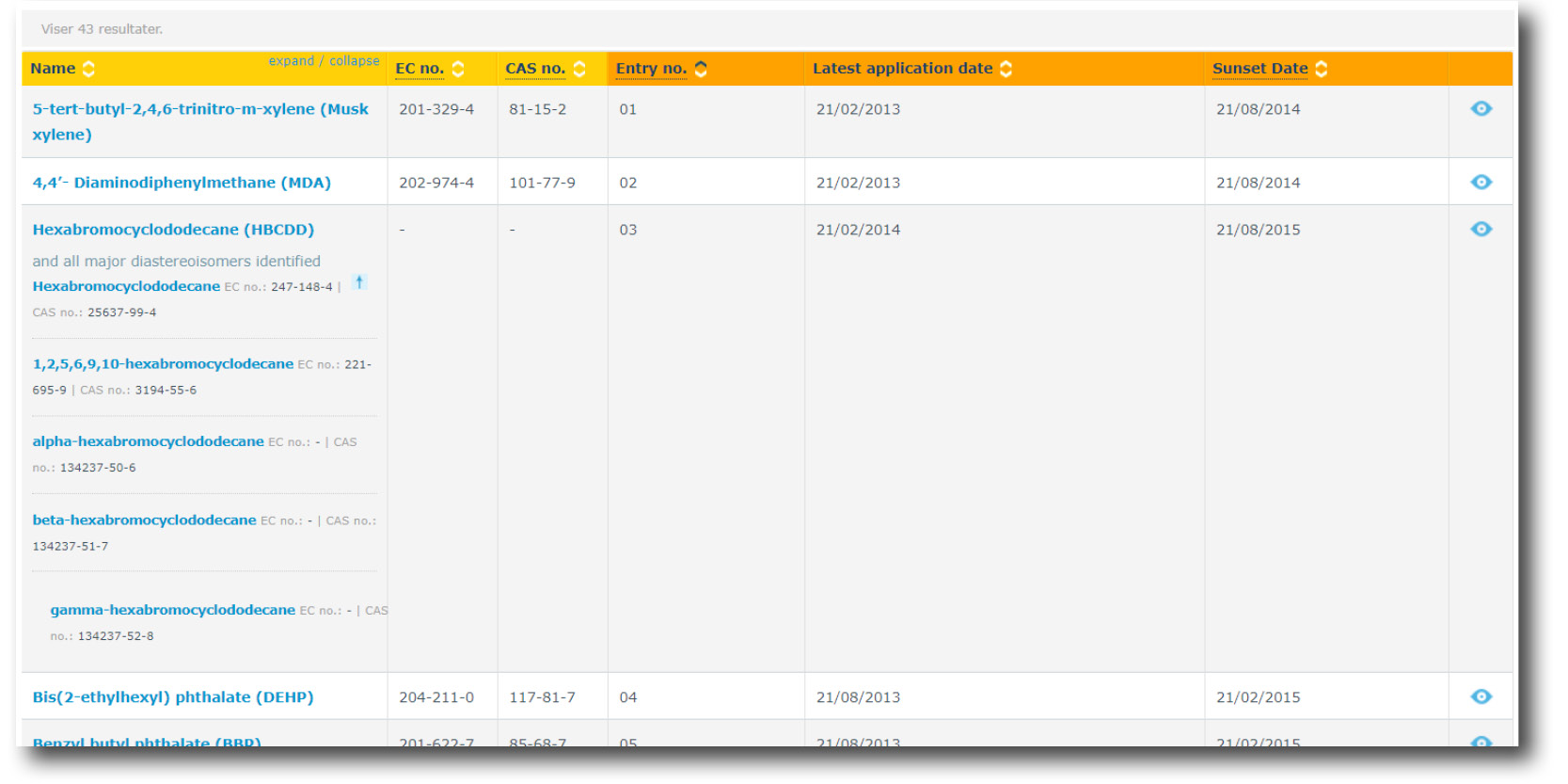Screen dimensions: 1568x784
Task: Open gamma-hexabromocyclododecane link
Action: point(173,610)
